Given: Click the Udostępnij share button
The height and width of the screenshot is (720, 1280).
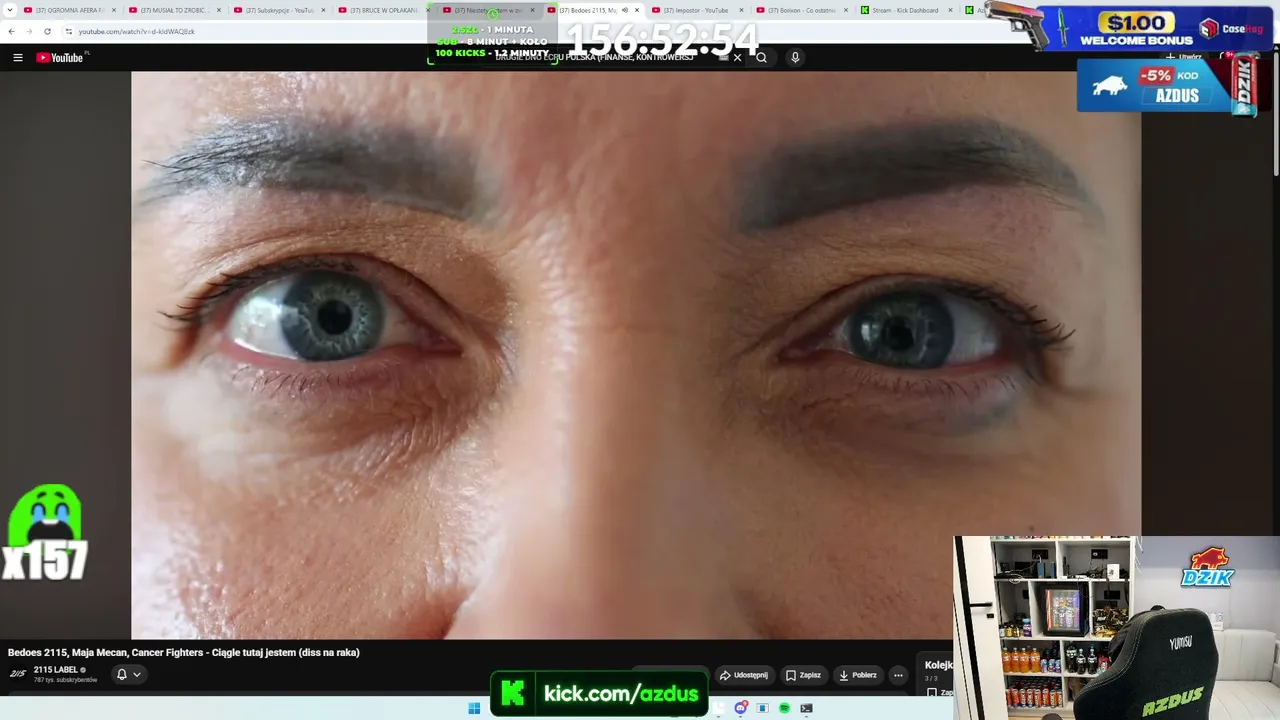Looking at the screenshot, I should pos(744,675).
